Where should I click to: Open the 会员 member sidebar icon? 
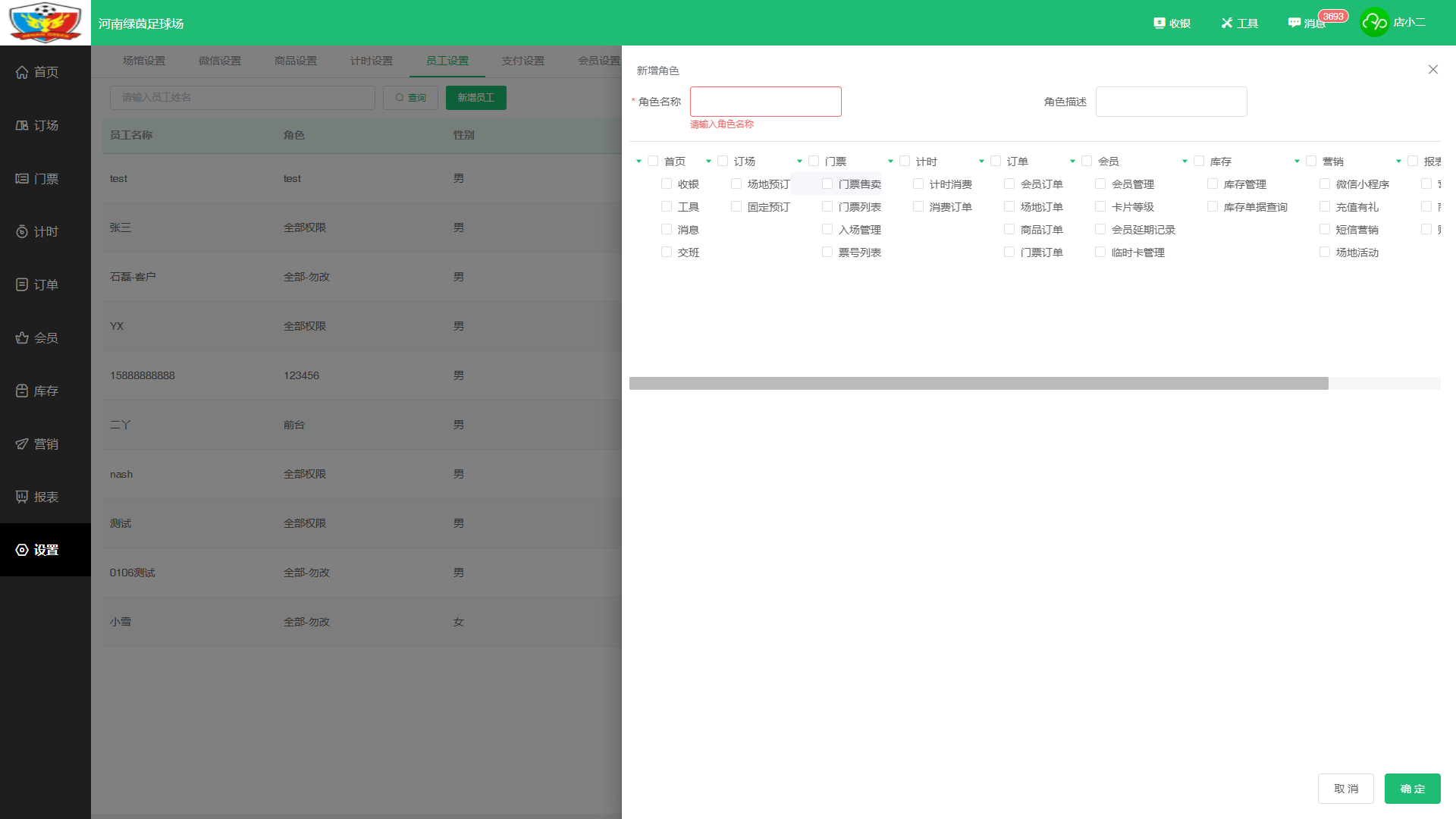coord(22,337)
